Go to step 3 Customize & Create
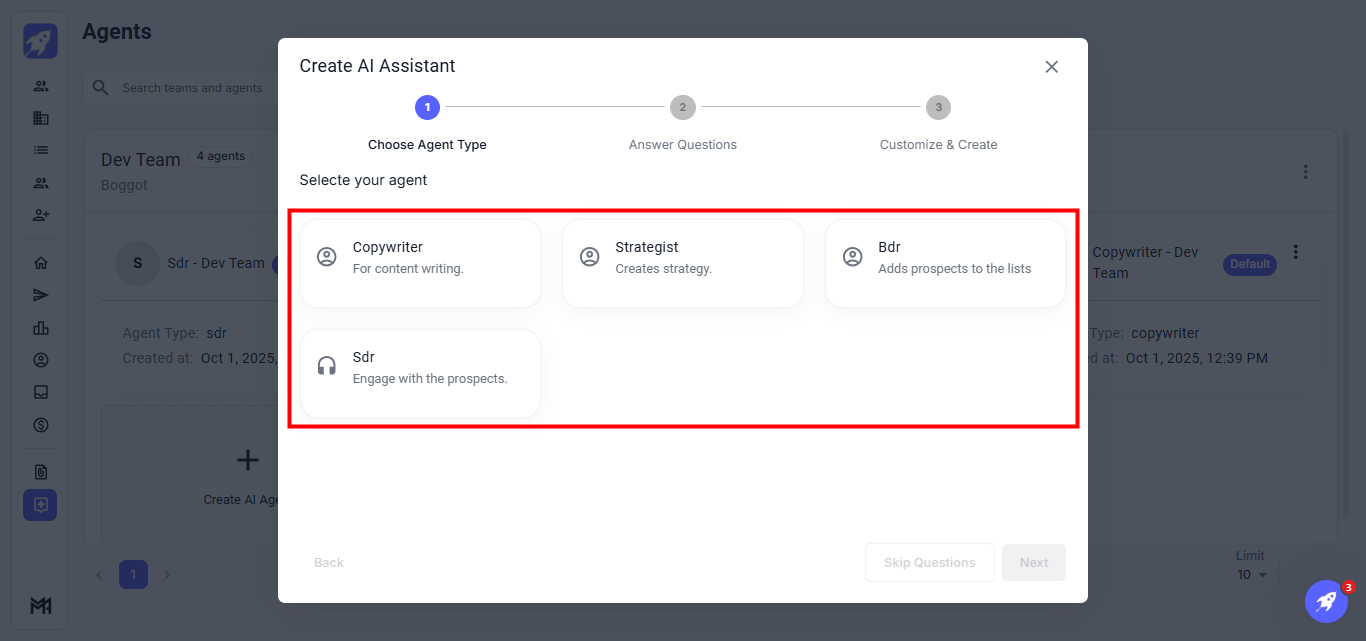 click(938, 108)
